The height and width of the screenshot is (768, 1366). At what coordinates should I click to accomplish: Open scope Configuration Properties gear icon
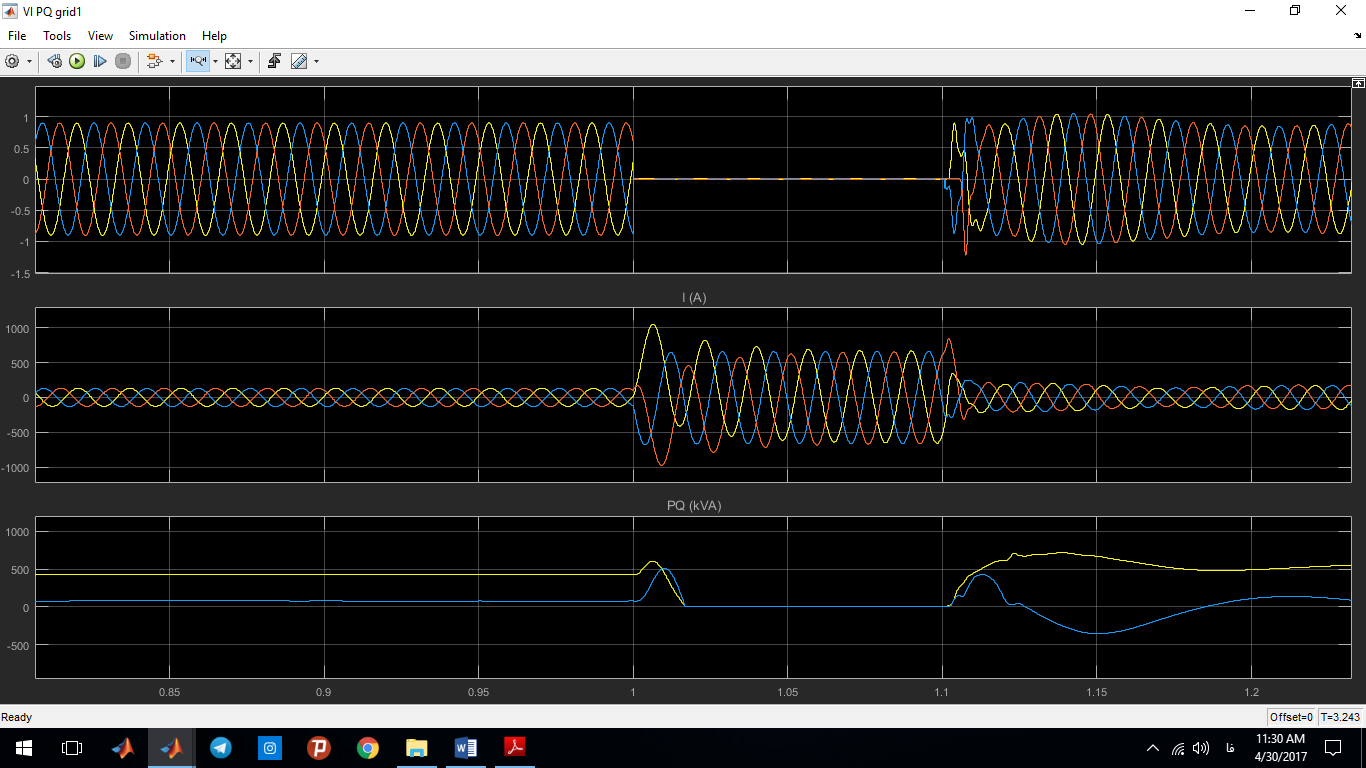[x=12, y=61]
